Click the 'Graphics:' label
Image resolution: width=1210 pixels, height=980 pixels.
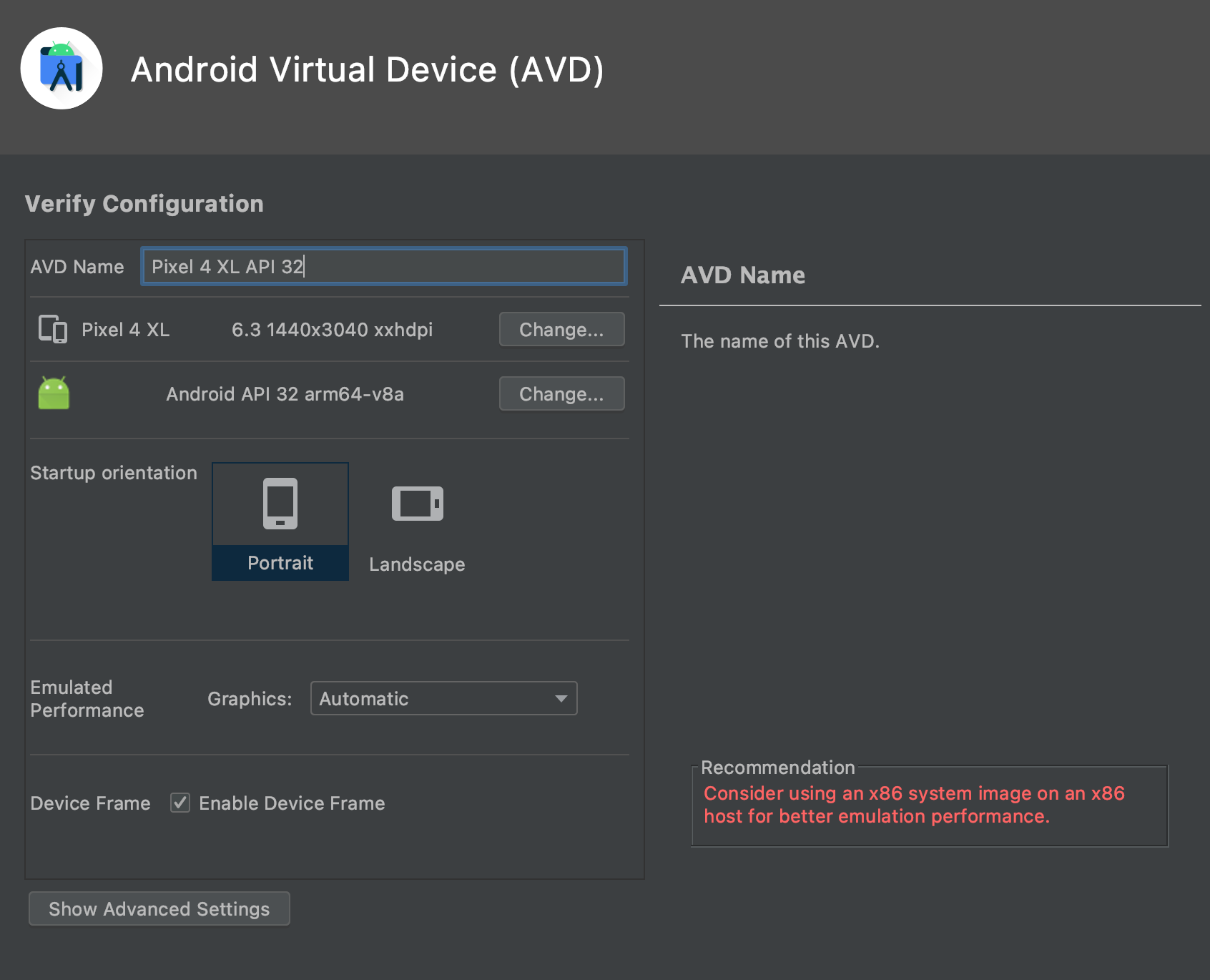pyautogui.click(x=250, y=699)
